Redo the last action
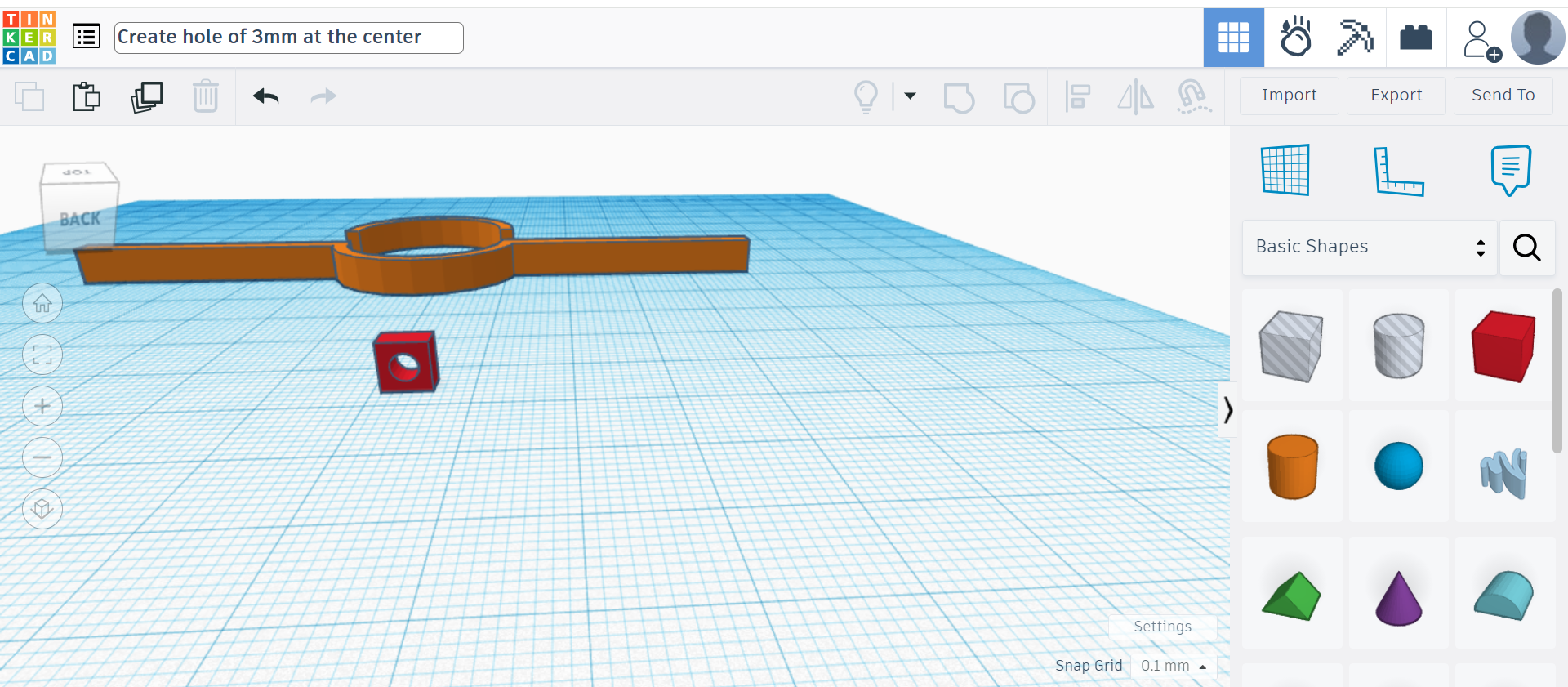 pyautogui.click(x=323, y=96)
